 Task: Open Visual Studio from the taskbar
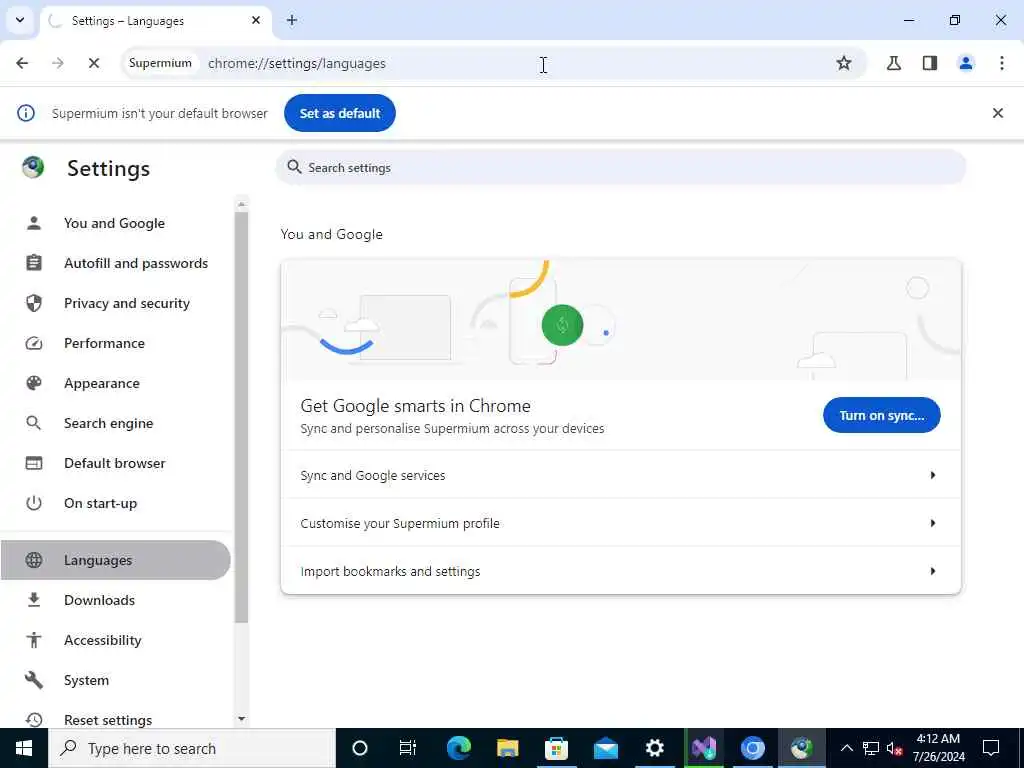tap(704, 748)
